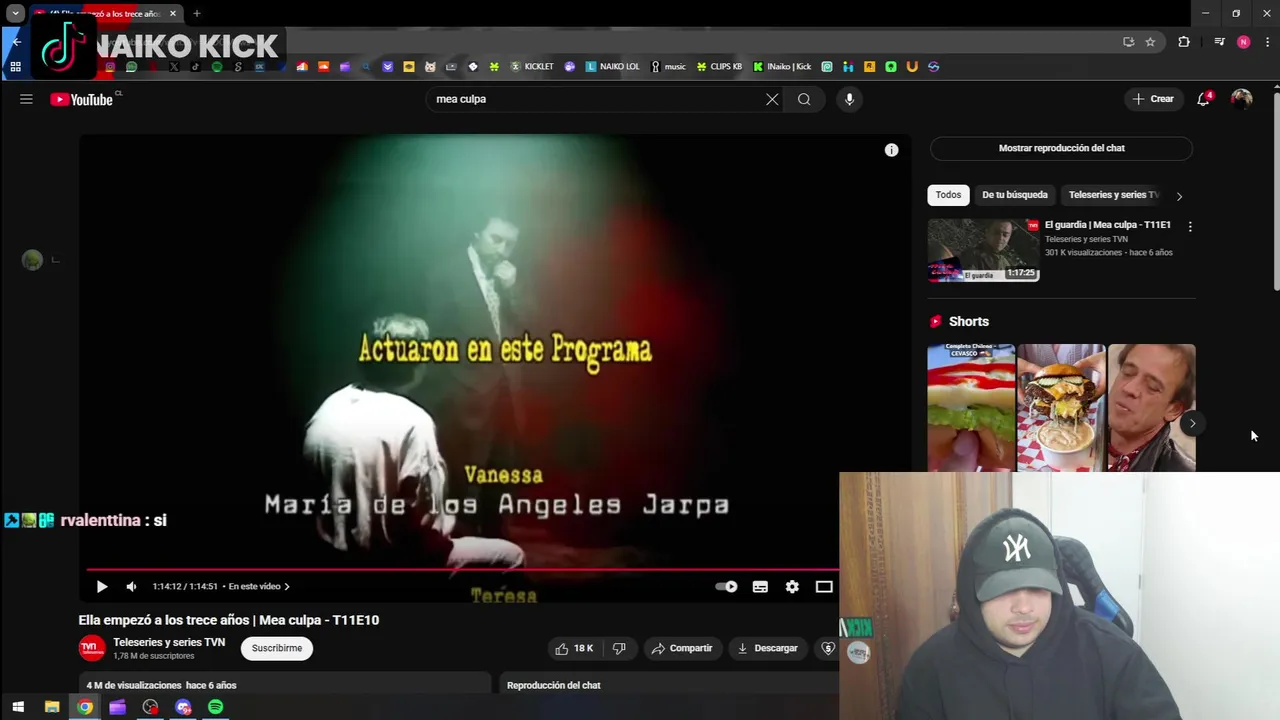
Task: Toggle autoplay switch in the player
Action: pyautogui.click(x=726, y=587)
